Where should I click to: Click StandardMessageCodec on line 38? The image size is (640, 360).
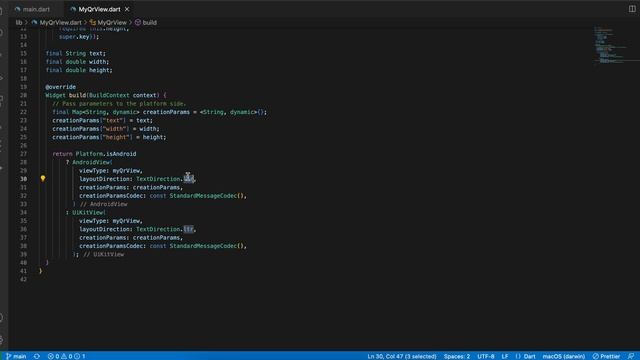click(x=203, y=246)
